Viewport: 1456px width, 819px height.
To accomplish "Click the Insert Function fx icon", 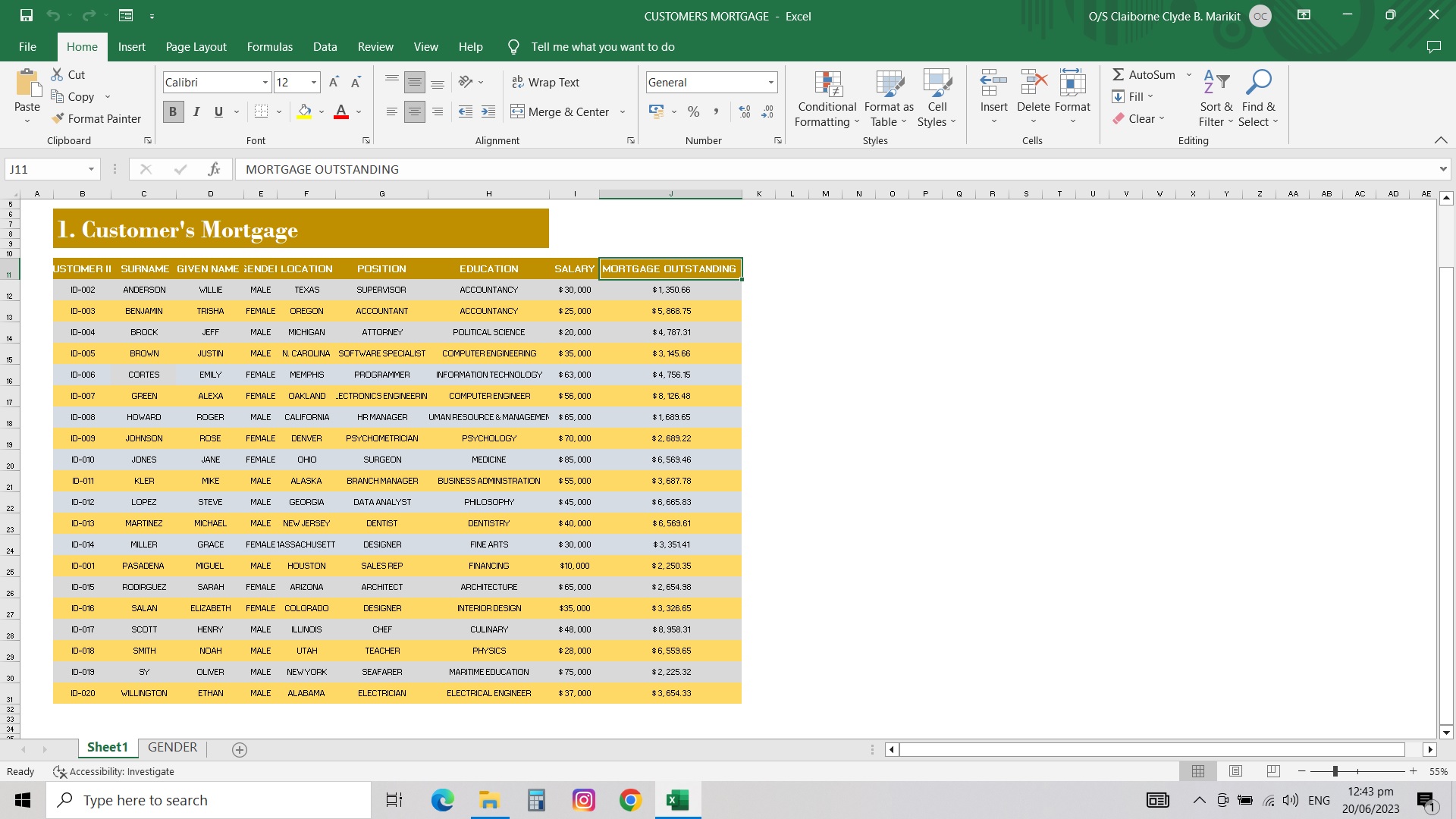I will (215, 169).
